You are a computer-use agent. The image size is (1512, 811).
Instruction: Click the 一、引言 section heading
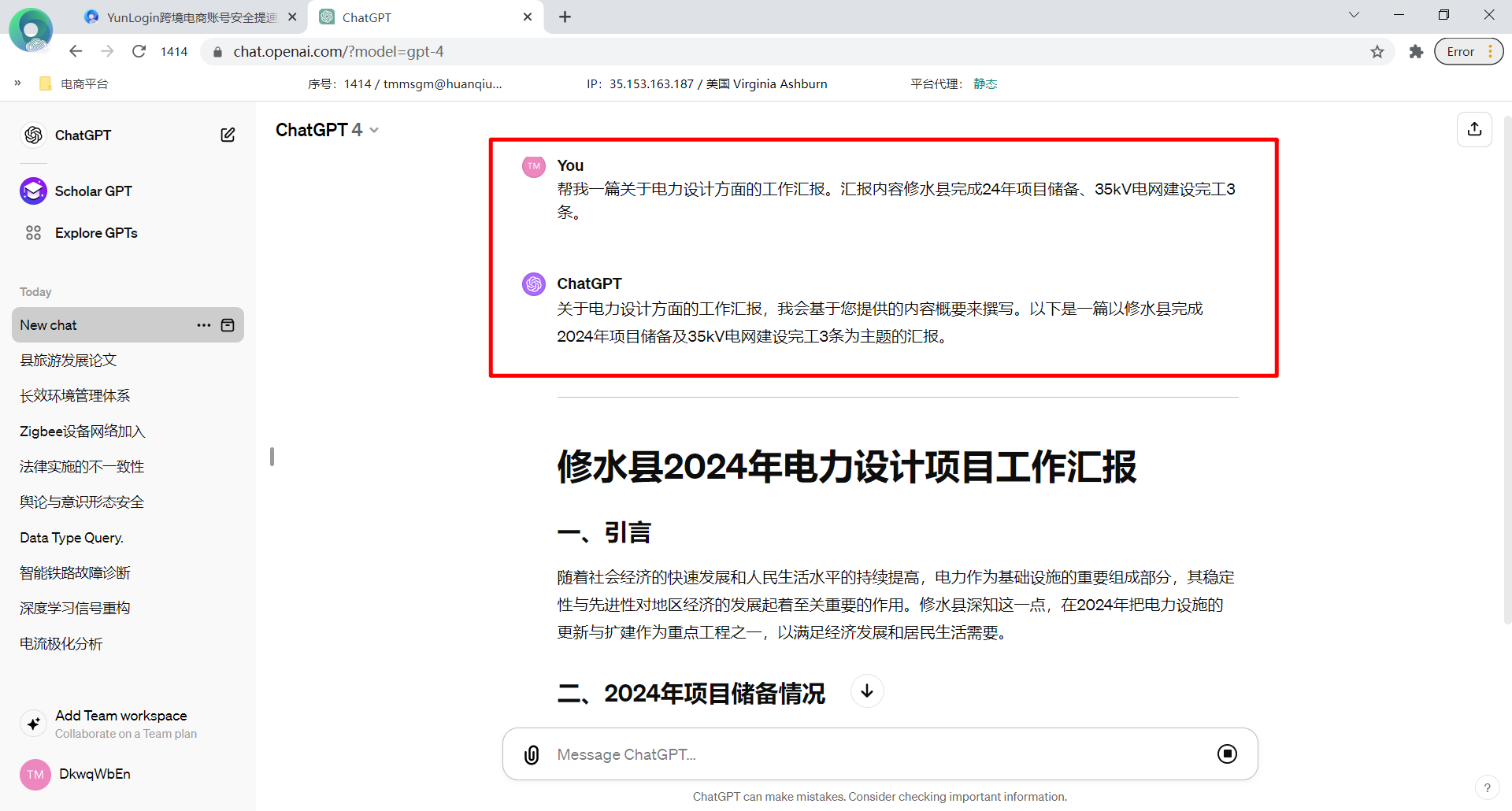tap(604, 533)
